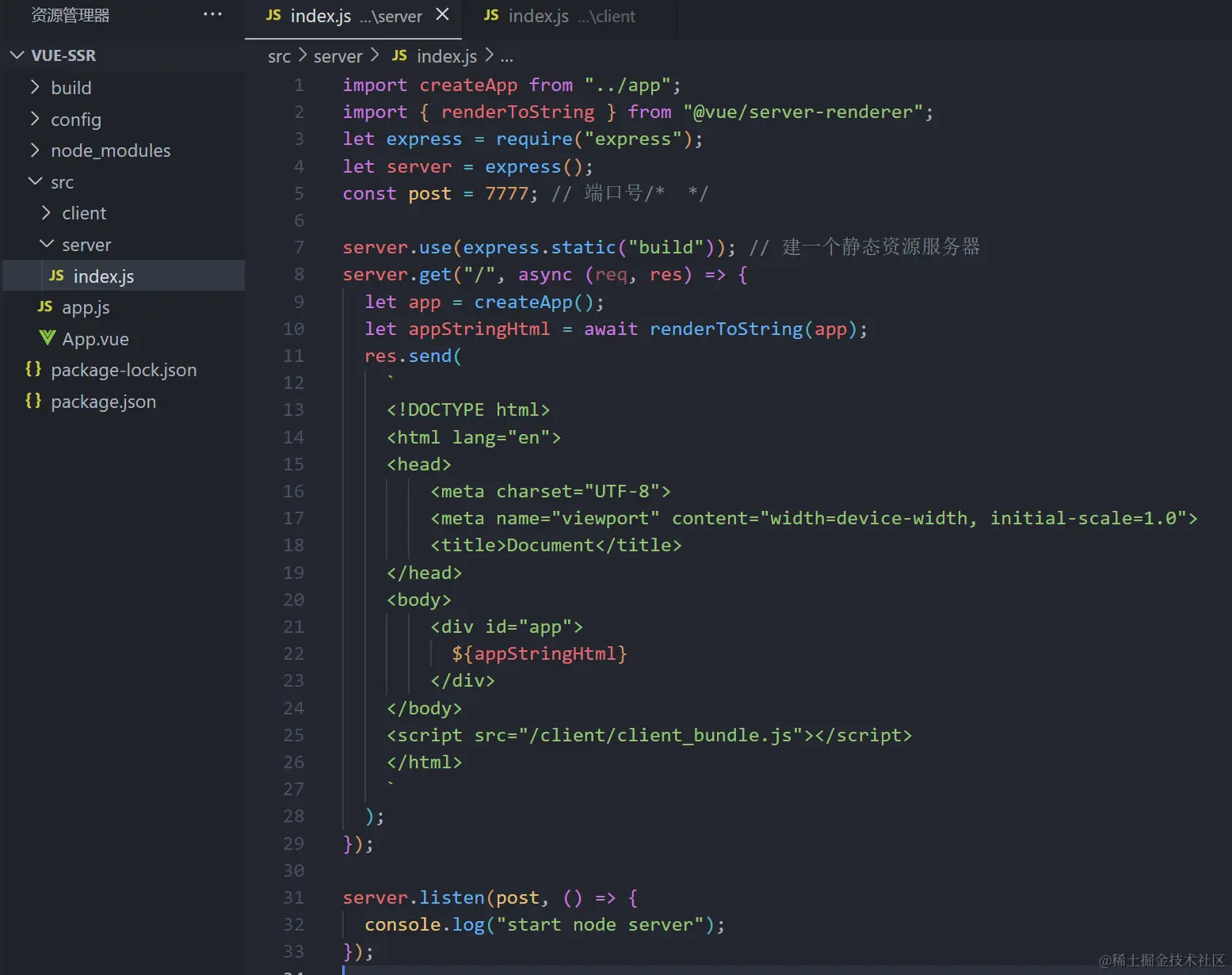
Task: Open package-lock.json in the explorer
Action: [x=124, y=370]
